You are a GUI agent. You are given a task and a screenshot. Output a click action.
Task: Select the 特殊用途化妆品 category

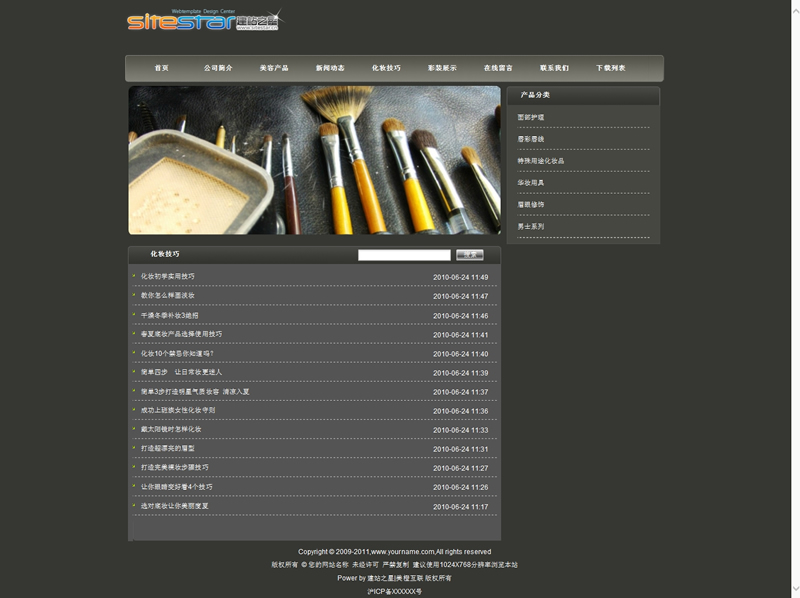(540, 161)
